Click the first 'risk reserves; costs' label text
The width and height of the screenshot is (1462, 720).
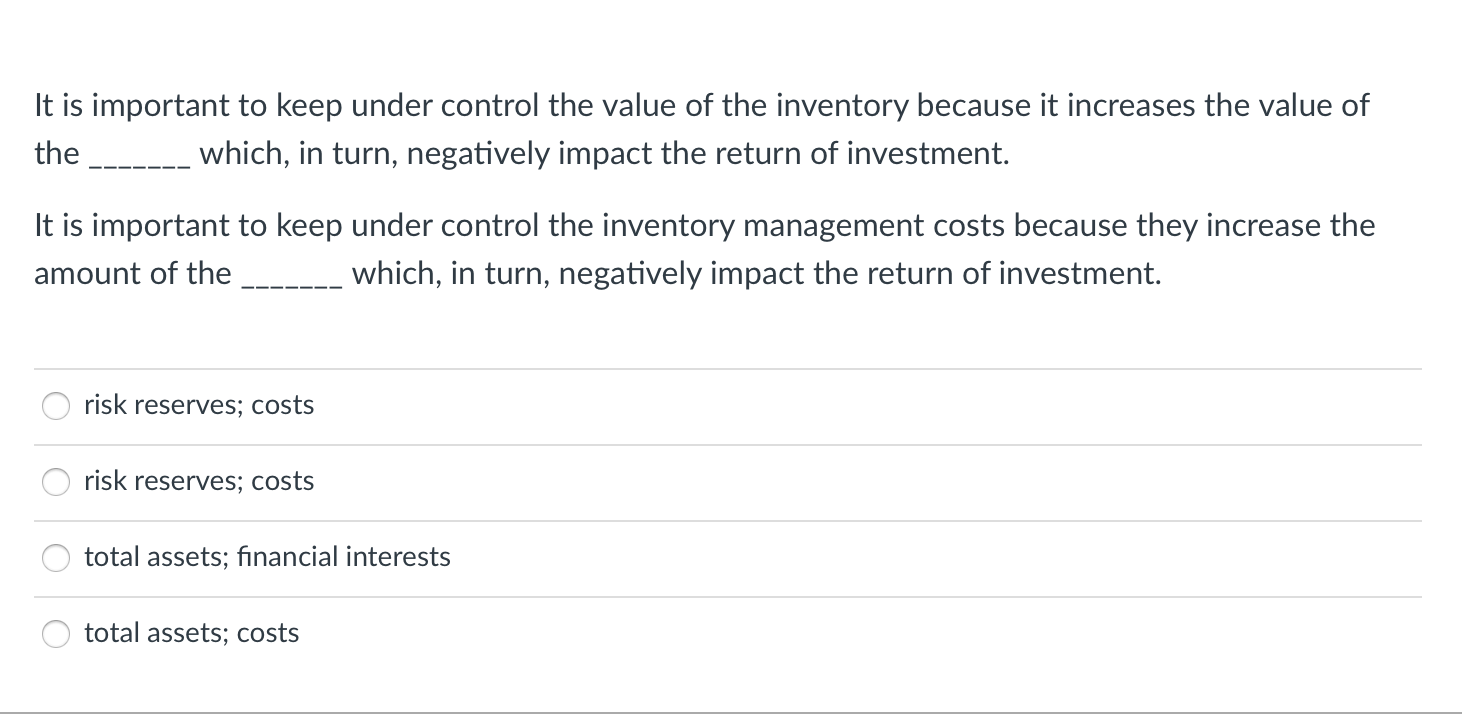pos(198,405)
